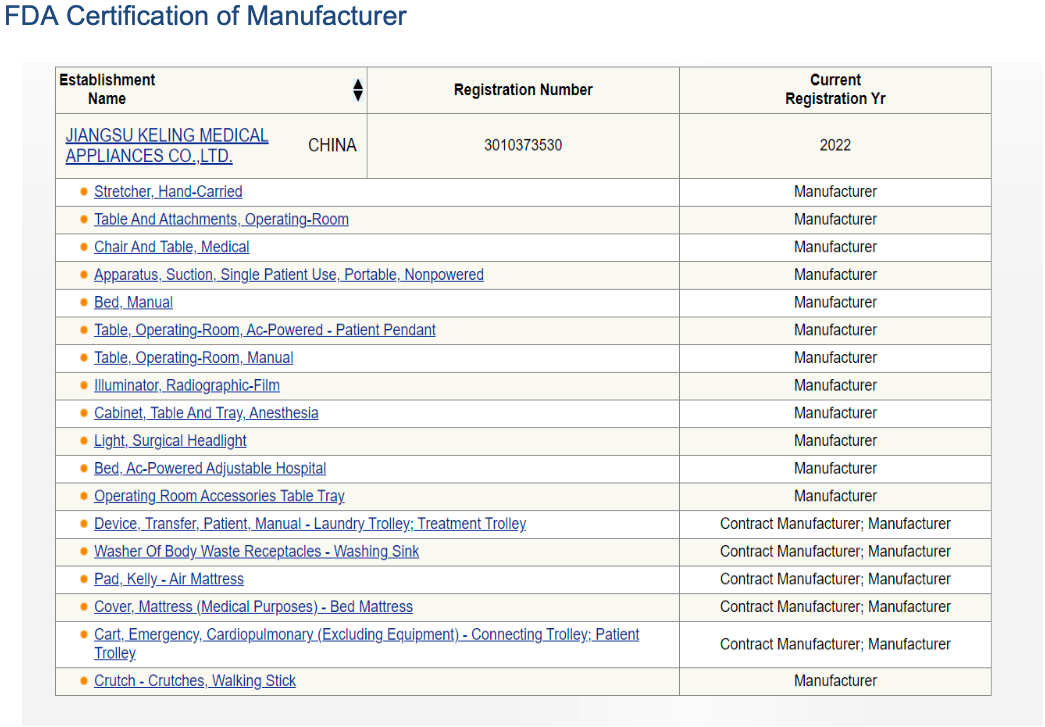
Task: Open Crutch - Crutches, Walking Stick link
Action: [x=194, y=681]
